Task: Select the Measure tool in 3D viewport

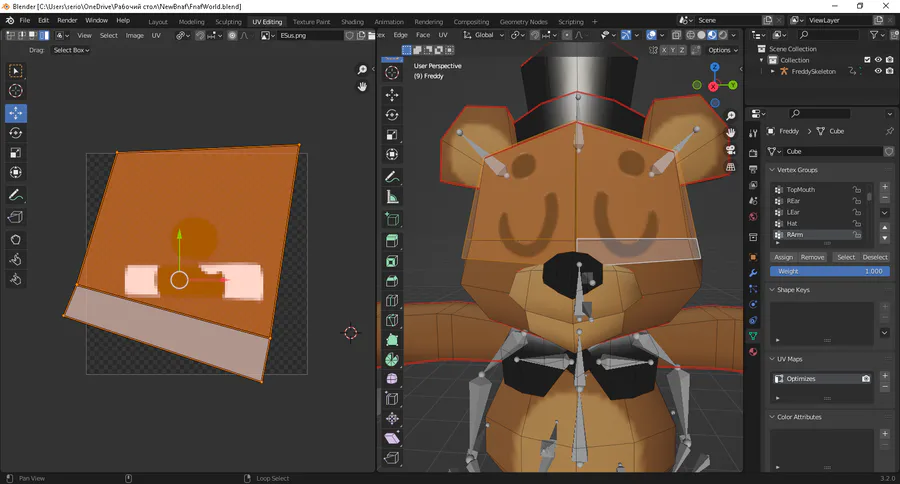Action: pos(392,198)
